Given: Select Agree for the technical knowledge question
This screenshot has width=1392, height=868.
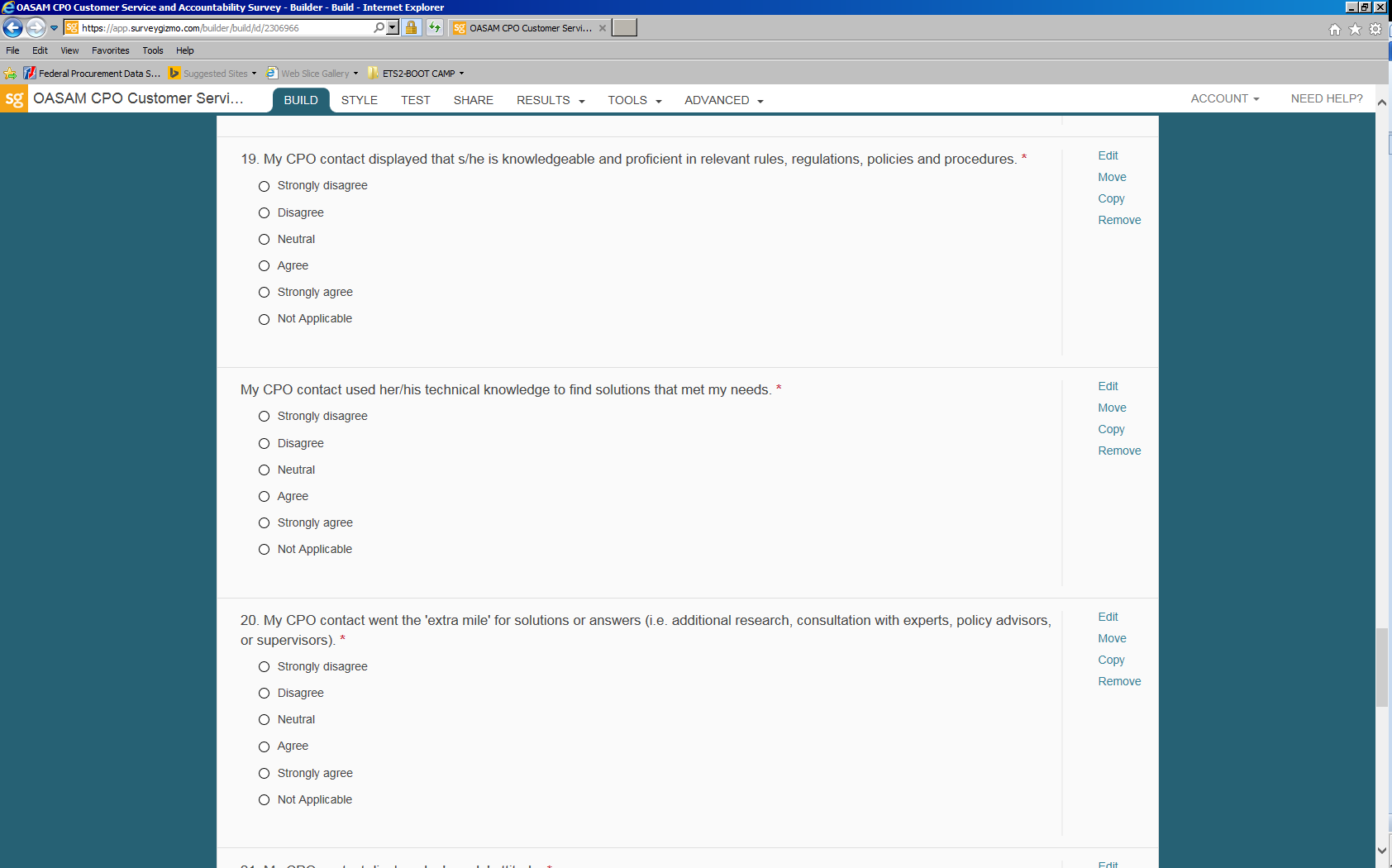Looking at the screenshot, I should click(x=265, y=497).
